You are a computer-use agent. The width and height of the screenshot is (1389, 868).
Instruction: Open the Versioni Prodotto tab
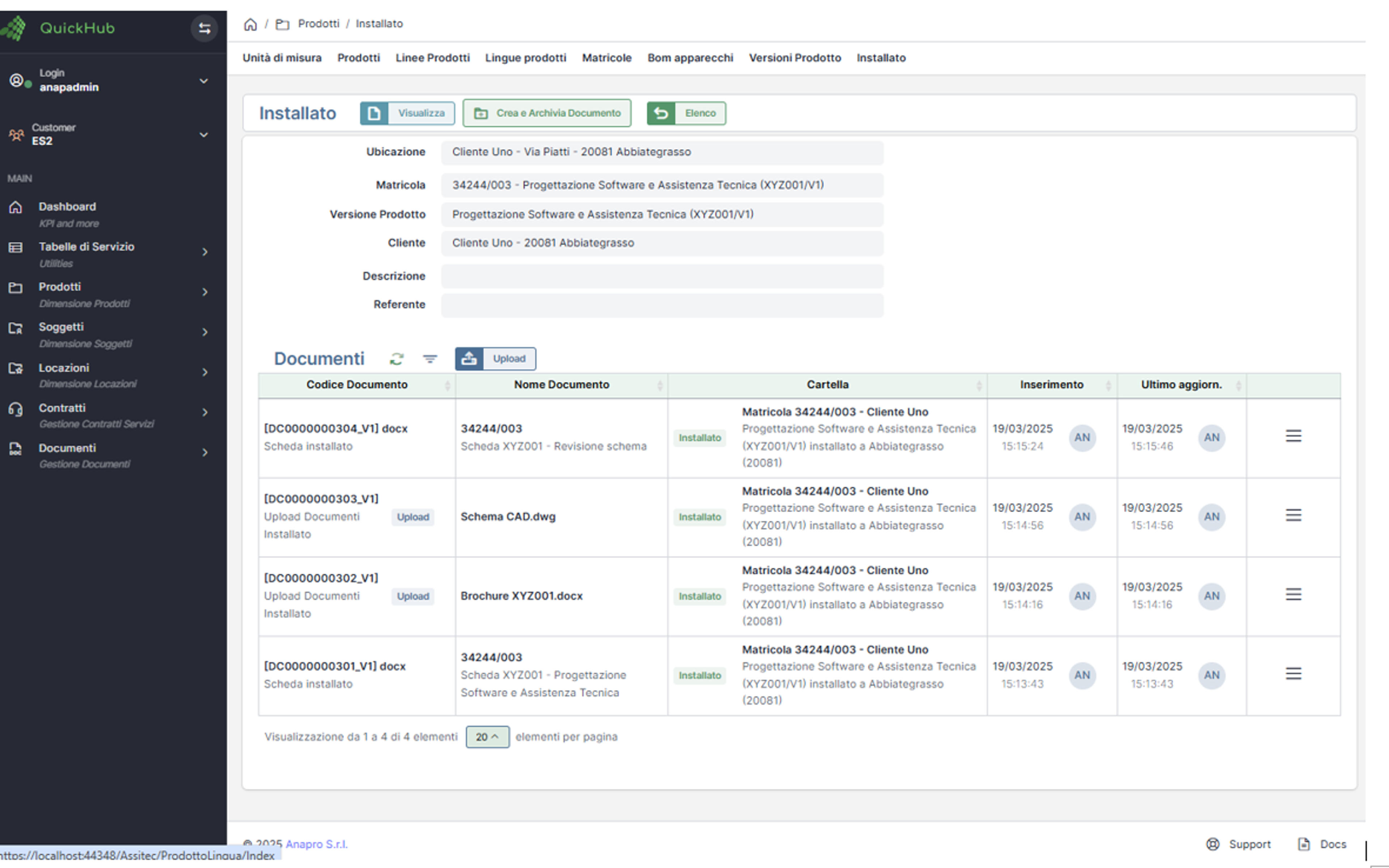coord(795,58)
